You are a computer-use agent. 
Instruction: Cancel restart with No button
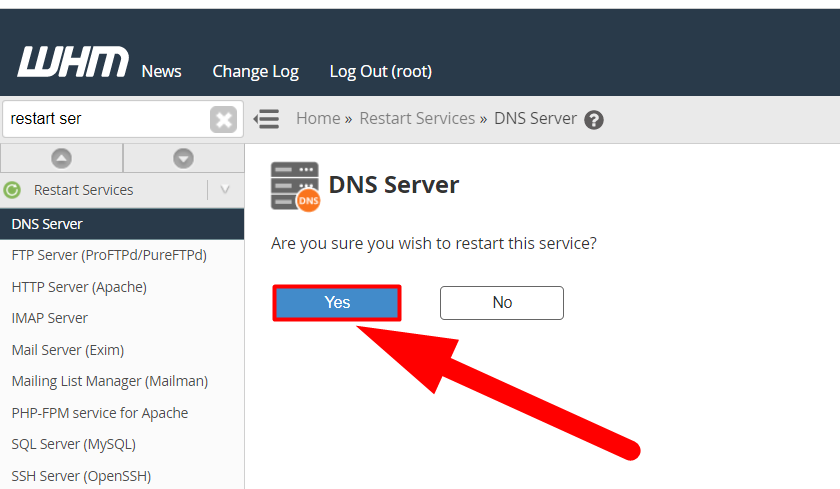[502, 303]
